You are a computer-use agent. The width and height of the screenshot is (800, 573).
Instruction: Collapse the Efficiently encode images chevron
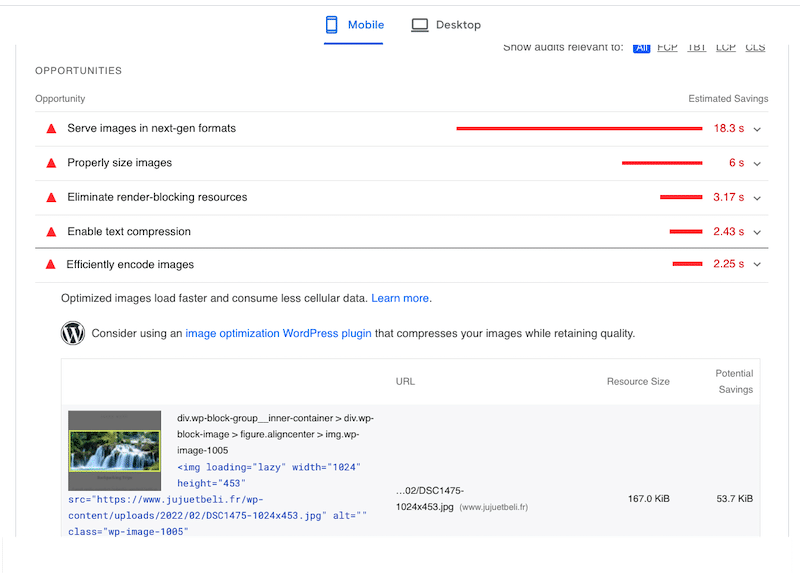[x=757, y=264]
